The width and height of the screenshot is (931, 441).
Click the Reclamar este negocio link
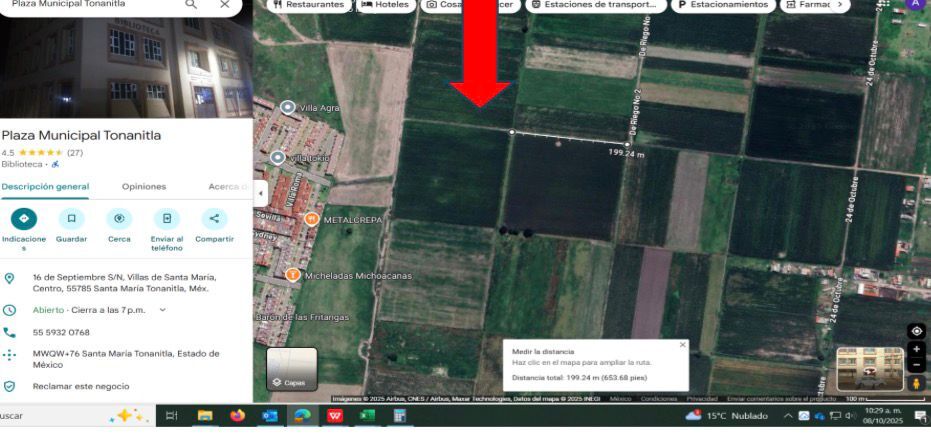[x=81, y=386]
